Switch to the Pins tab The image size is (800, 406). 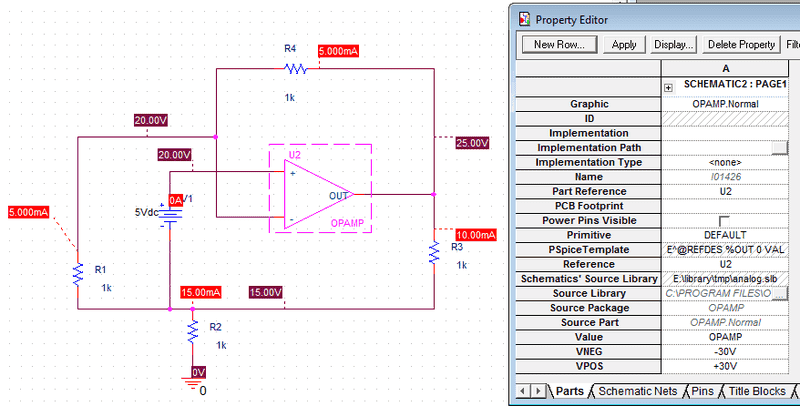click(702, 391)
